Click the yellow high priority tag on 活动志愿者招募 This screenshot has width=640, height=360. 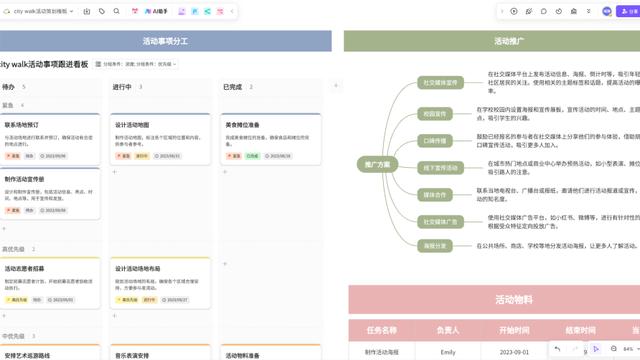click(x=17, y=300)
